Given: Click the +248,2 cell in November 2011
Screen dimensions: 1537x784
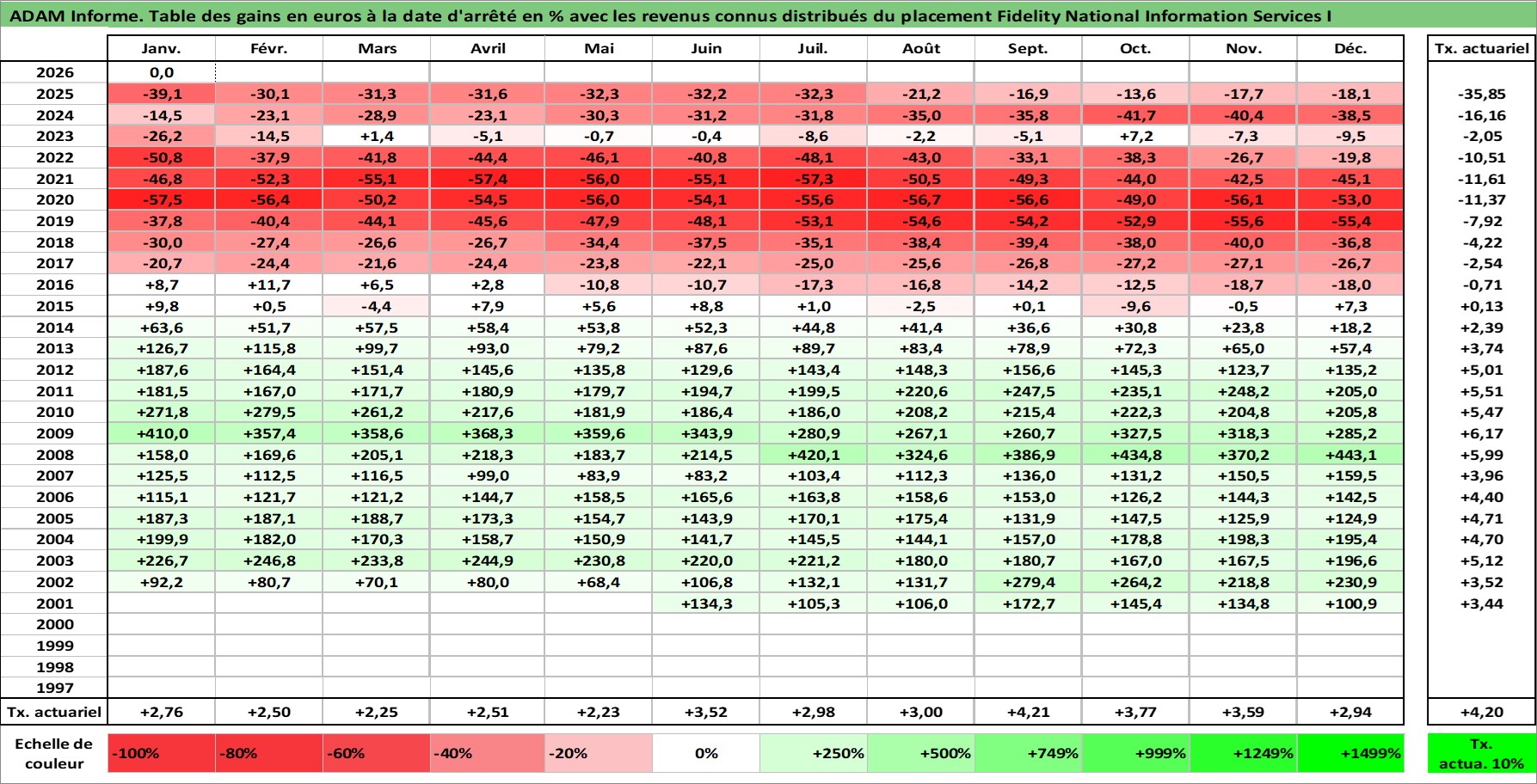Looking at the screenshot, I should pos(1243,391).
